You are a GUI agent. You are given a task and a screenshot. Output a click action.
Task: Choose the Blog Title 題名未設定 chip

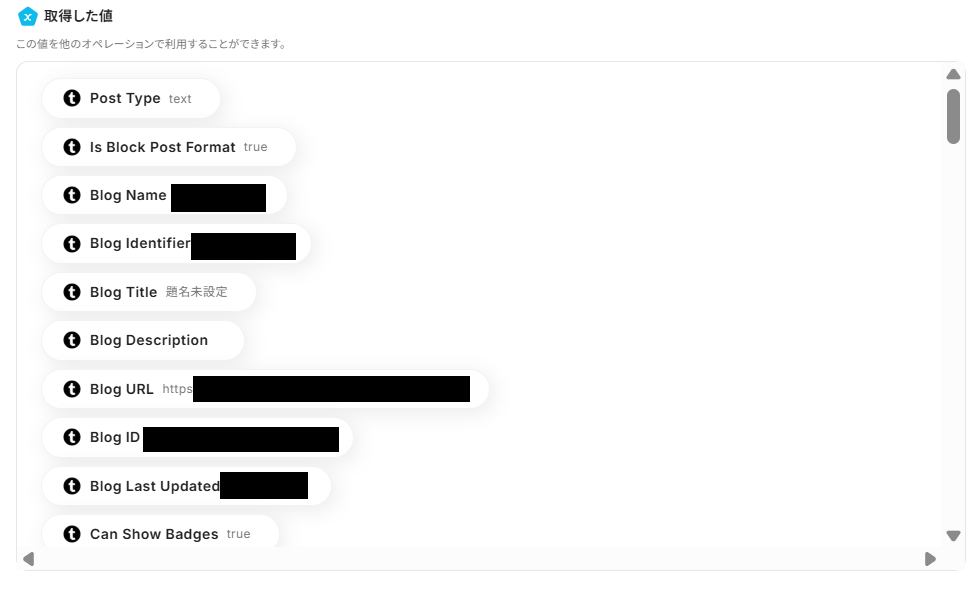[149, 292]
